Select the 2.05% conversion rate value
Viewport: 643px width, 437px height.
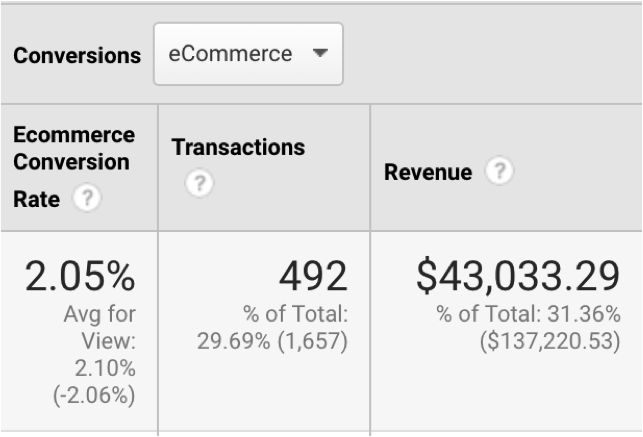click(80, 276)
